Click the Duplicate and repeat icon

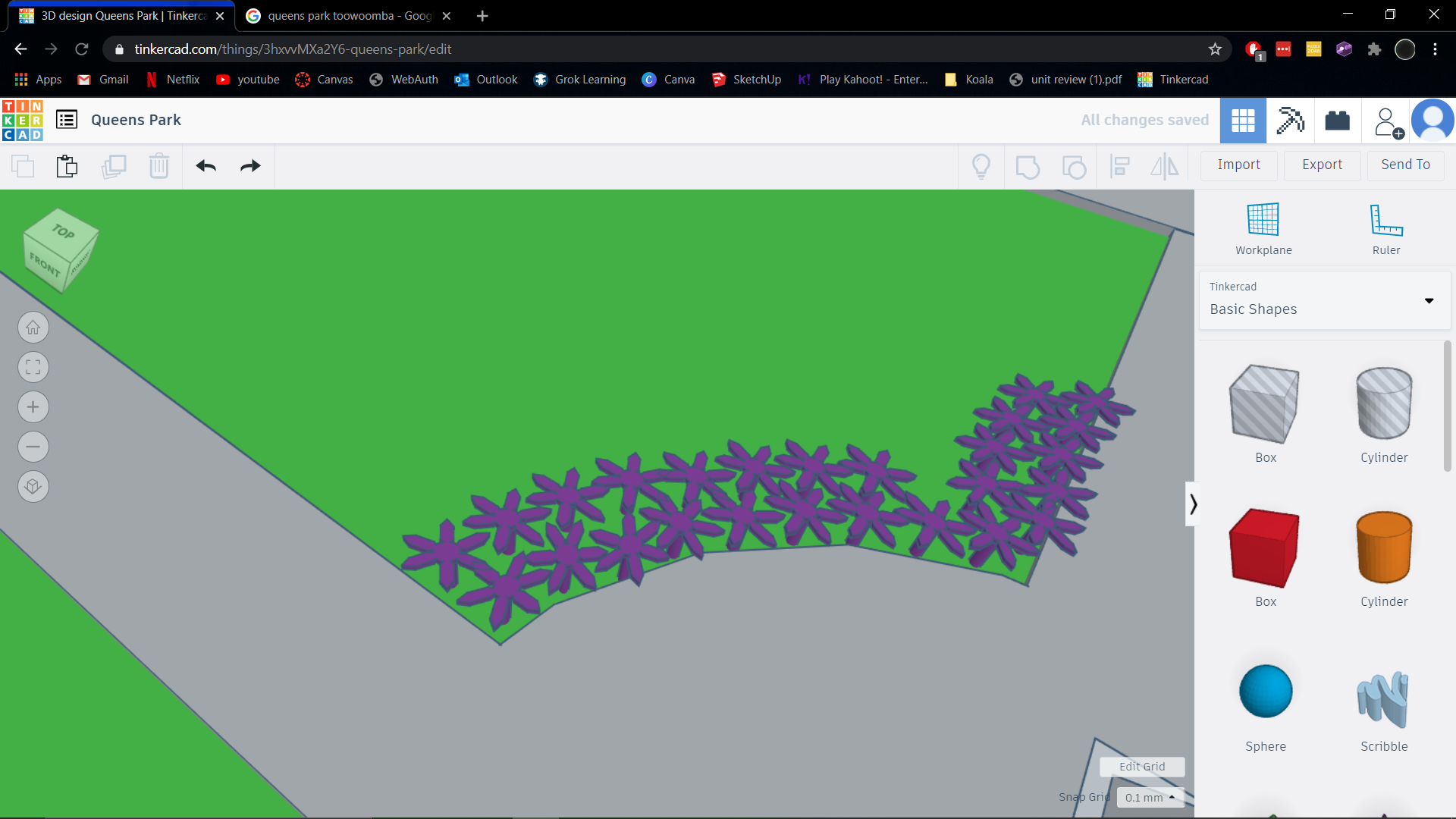tap(114, 165)
